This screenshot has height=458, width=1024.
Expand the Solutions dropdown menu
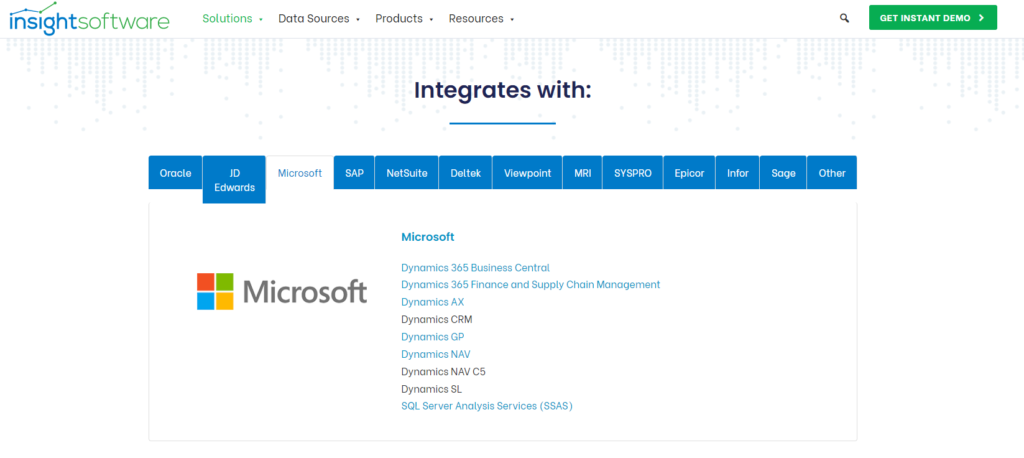(x=232, y=19)
